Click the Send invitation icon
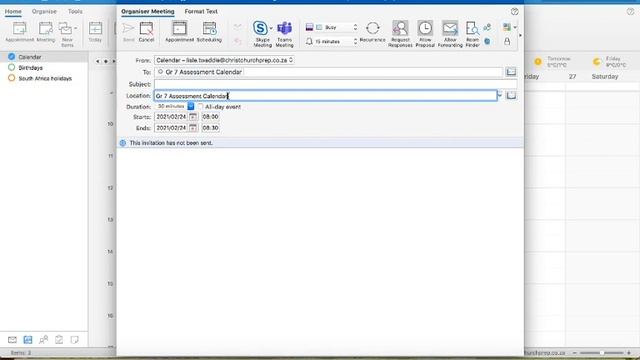This screenshot has width=640, height=360. [x=129, y=32]
